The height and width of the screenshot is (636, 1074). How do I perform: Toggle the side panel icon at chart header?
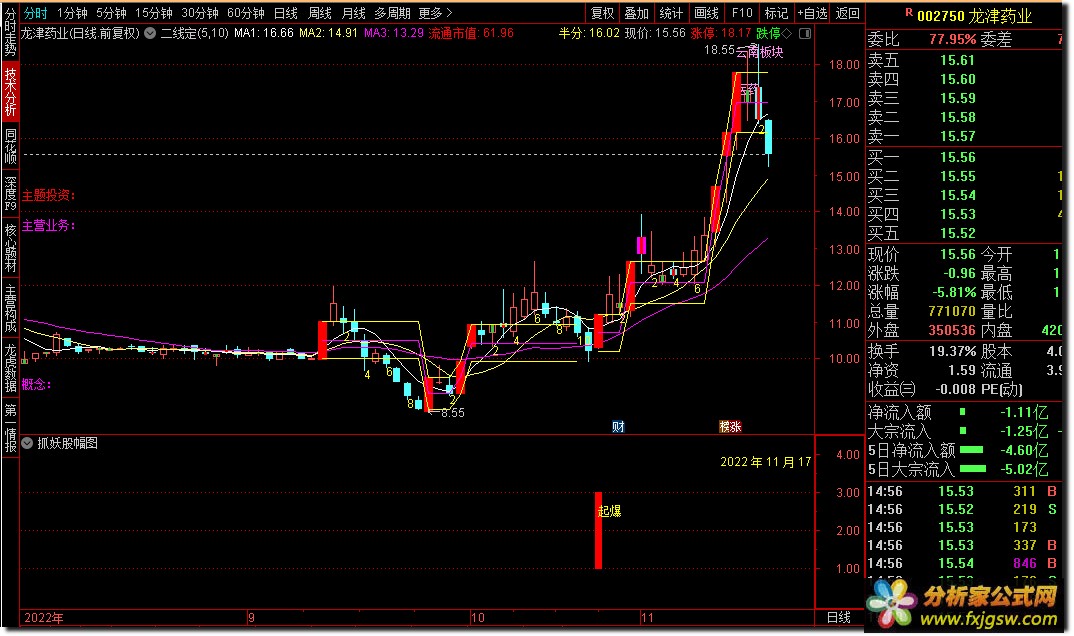click(806, 33)
